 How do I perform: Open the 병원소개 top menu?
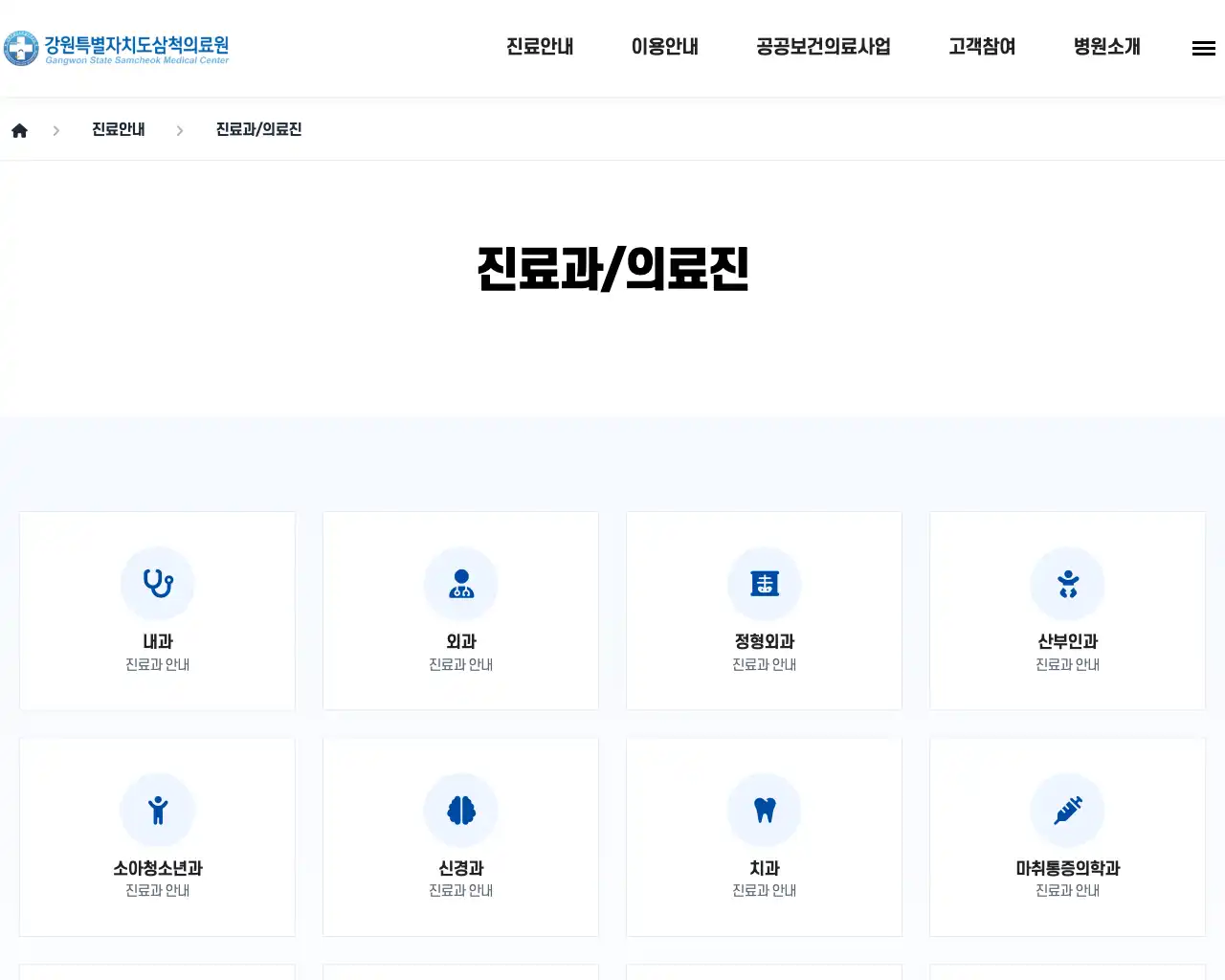(1107, 47)
